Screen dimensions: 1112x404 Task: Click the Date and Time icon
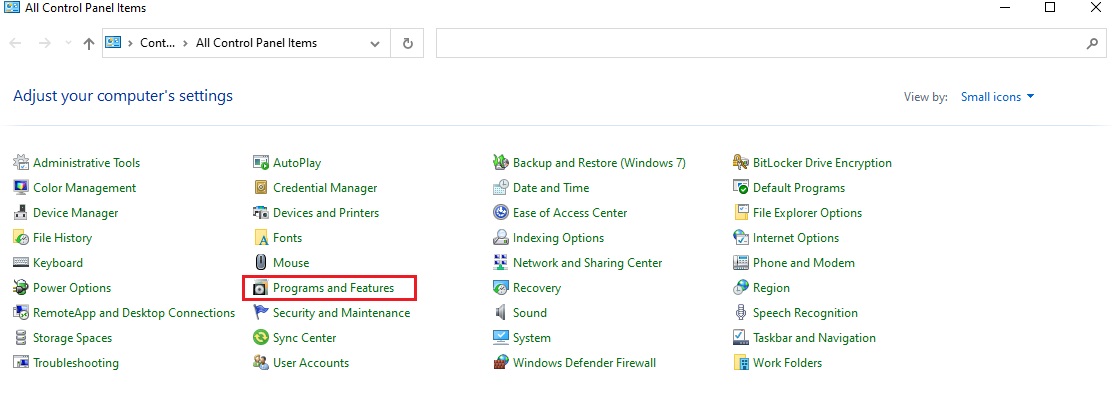[x=501, y=188]
